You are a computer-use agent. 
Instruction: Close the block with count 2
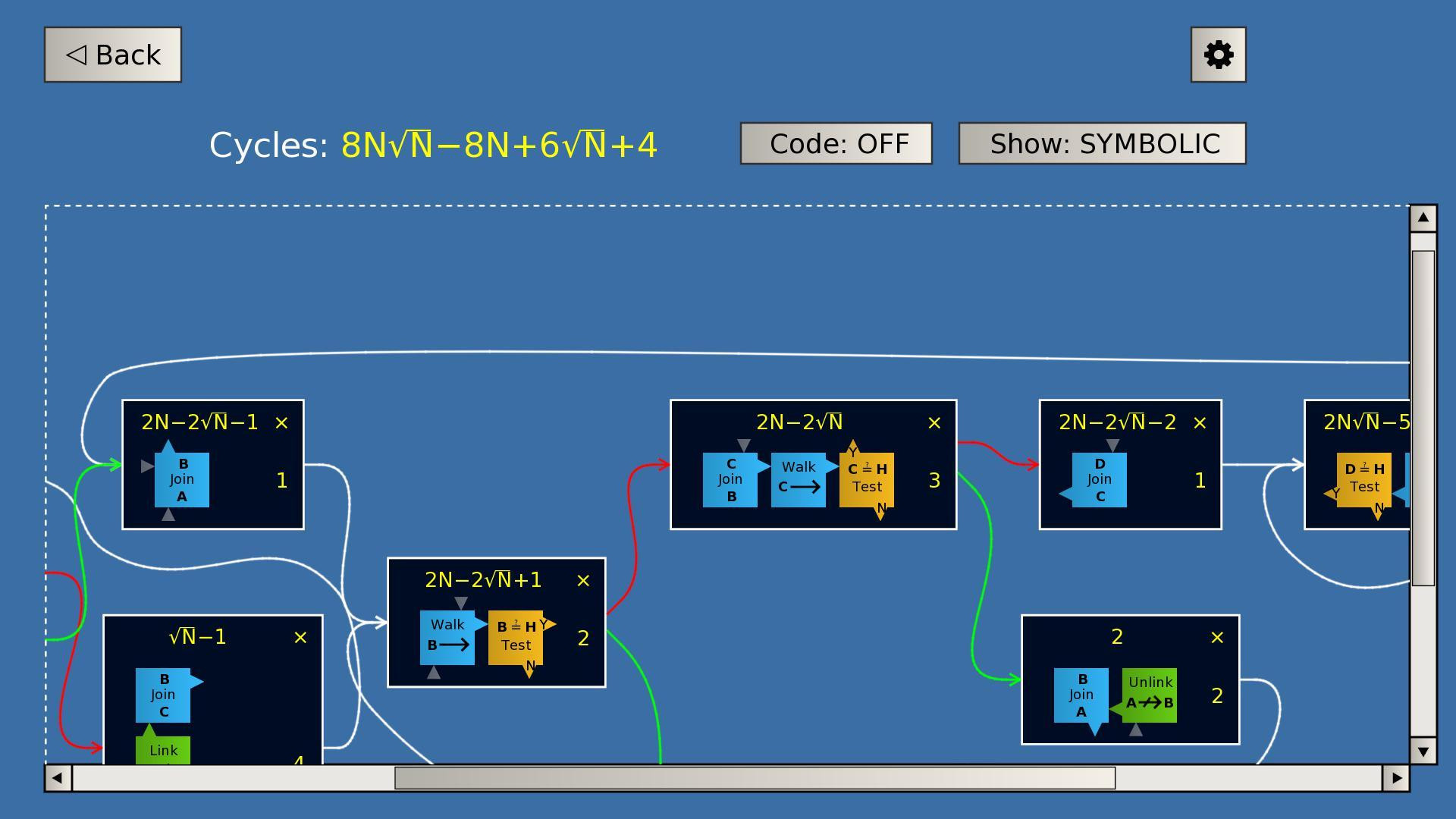[1217, 638]
